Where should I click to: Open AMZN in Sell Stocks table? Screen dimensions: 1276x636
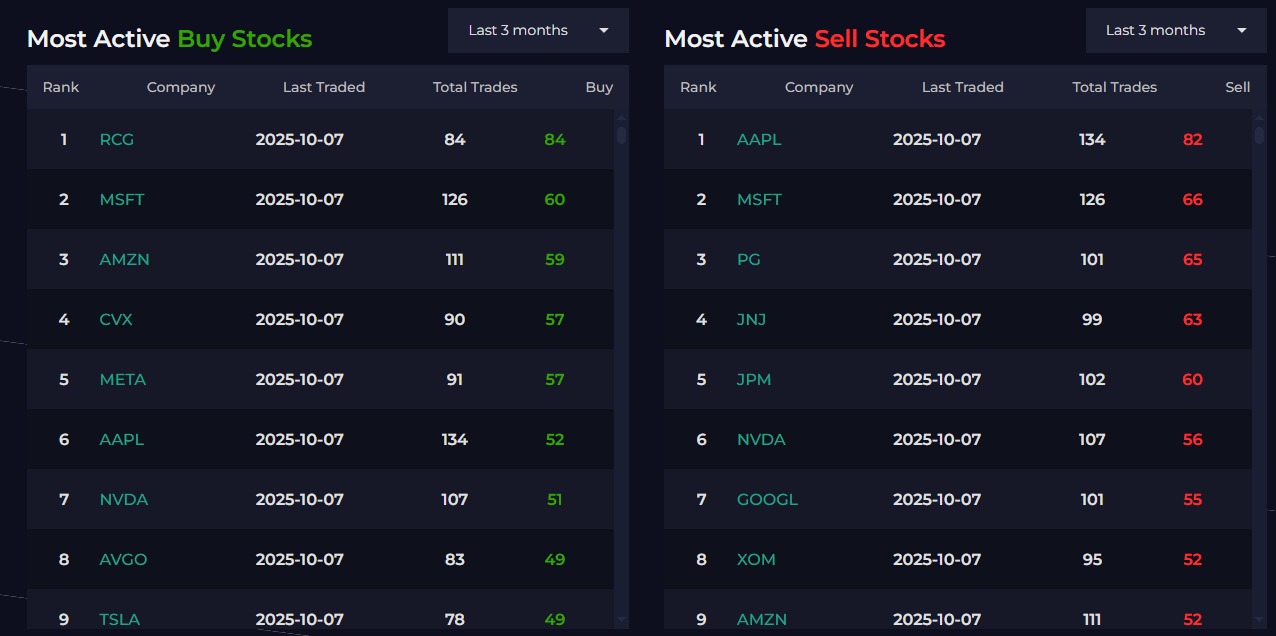coord(762,619)
